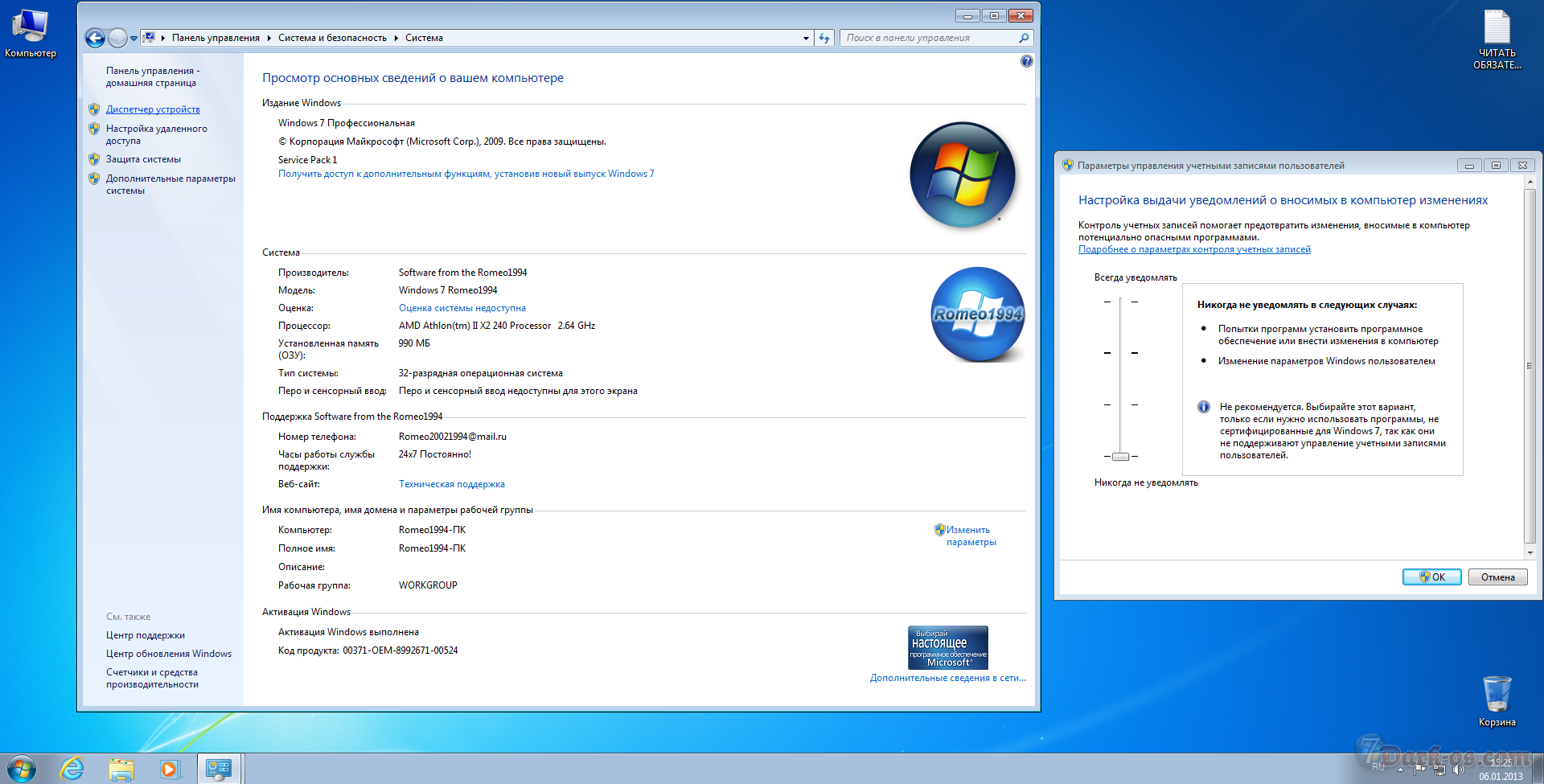The image size is (1544, 784).
Task: Select the ЧИТАТЬ ОБЯЗАТЕ... text file icon
Action: pyautogui.click(x=1497, y=39)
